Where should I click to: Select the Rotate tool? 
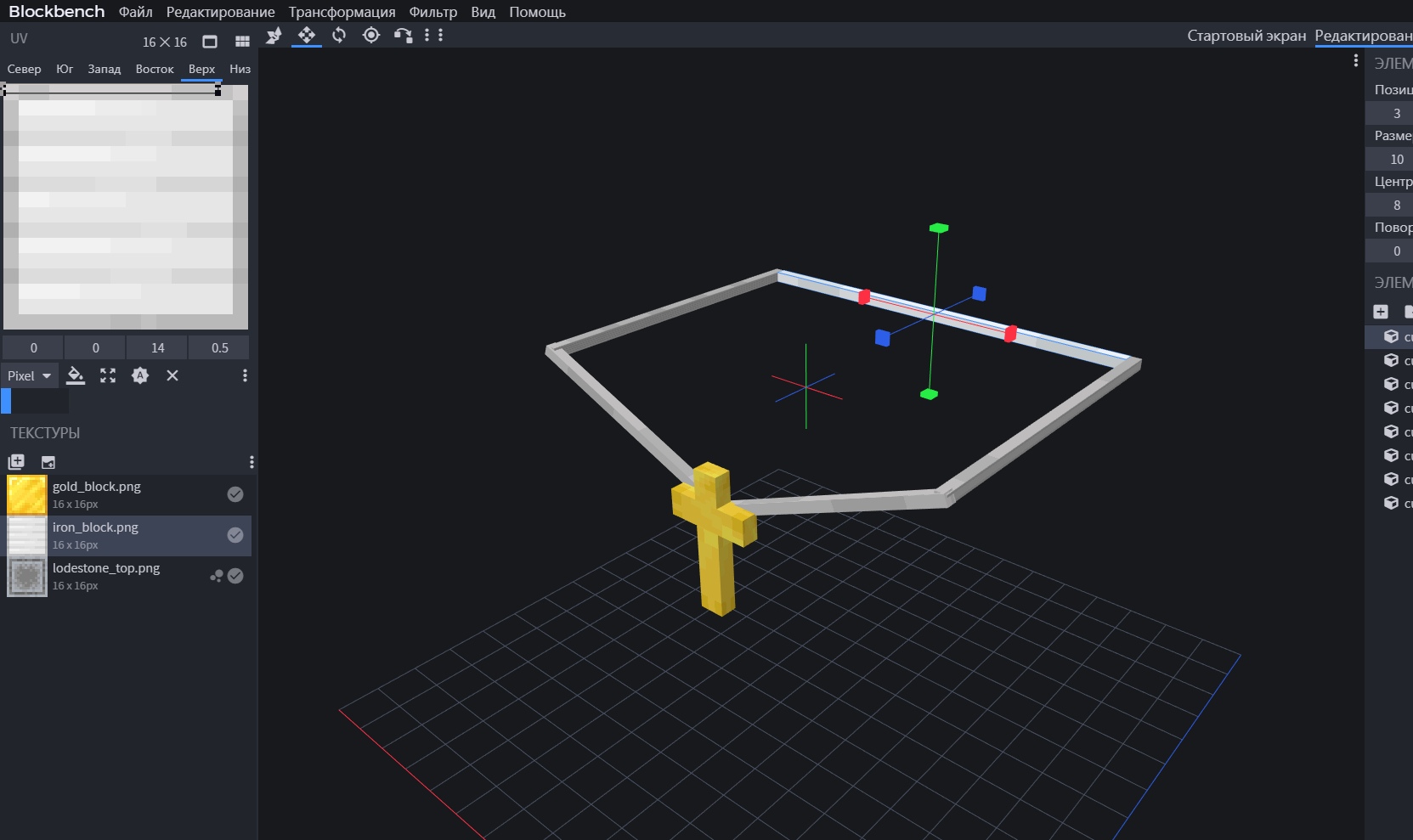[x=339, y=35]
